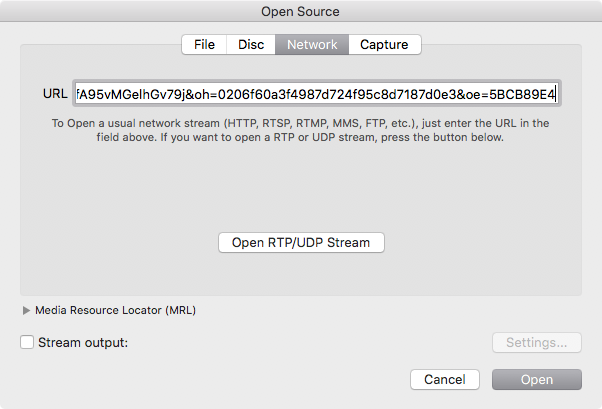
Task: Cancel the Open Source dialog
Action: 445,379
